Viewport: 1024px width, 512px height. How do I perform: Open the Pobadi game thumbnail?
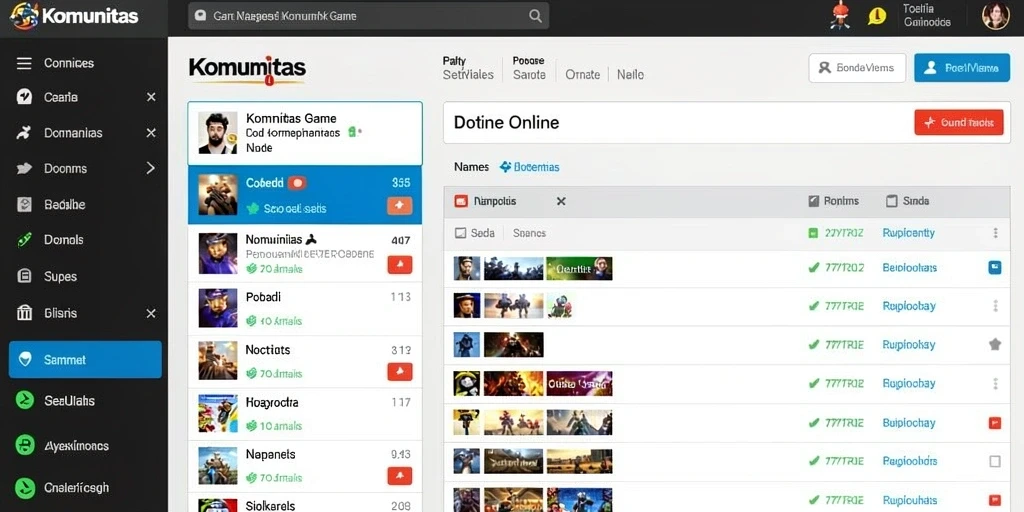point(217,308)
